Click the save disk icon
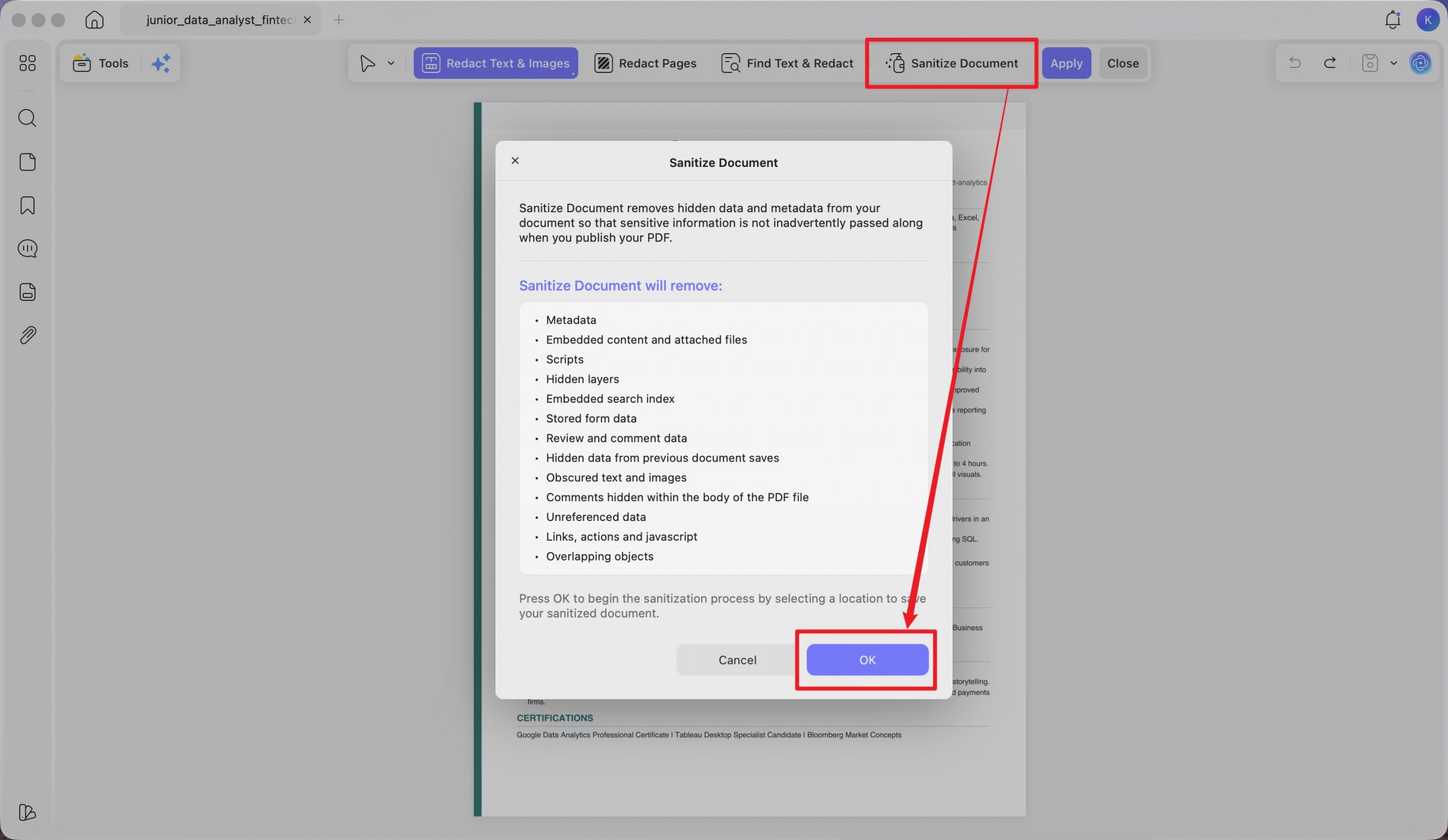This screenshot has height=840, width=1448. coord(1370,63)
